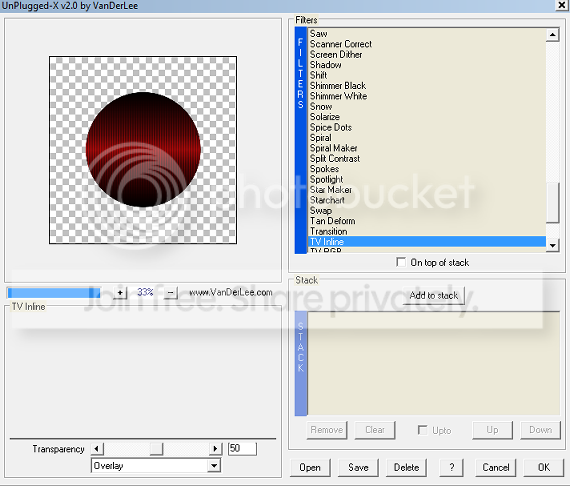Click the filter list scroll up arrow
The width and height of the screenshot is (570, 486).
tap(553, 35)
